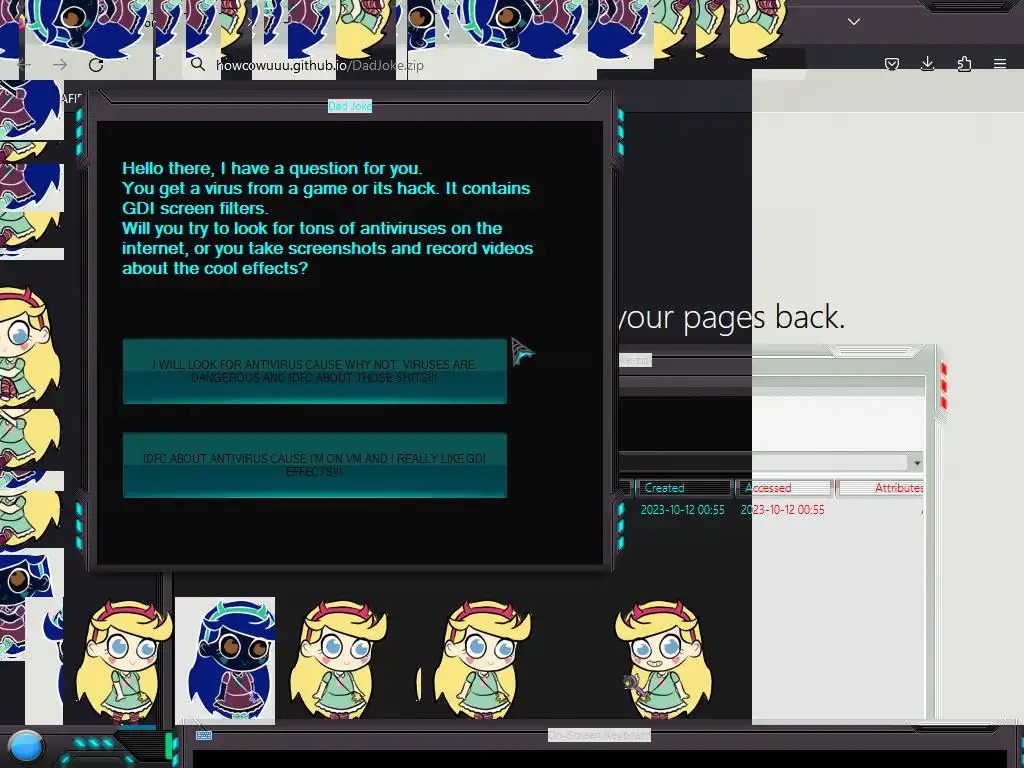1024x768 pixels.
Task: Expand the list-all-tabs chevron
Action: point(854,22)
